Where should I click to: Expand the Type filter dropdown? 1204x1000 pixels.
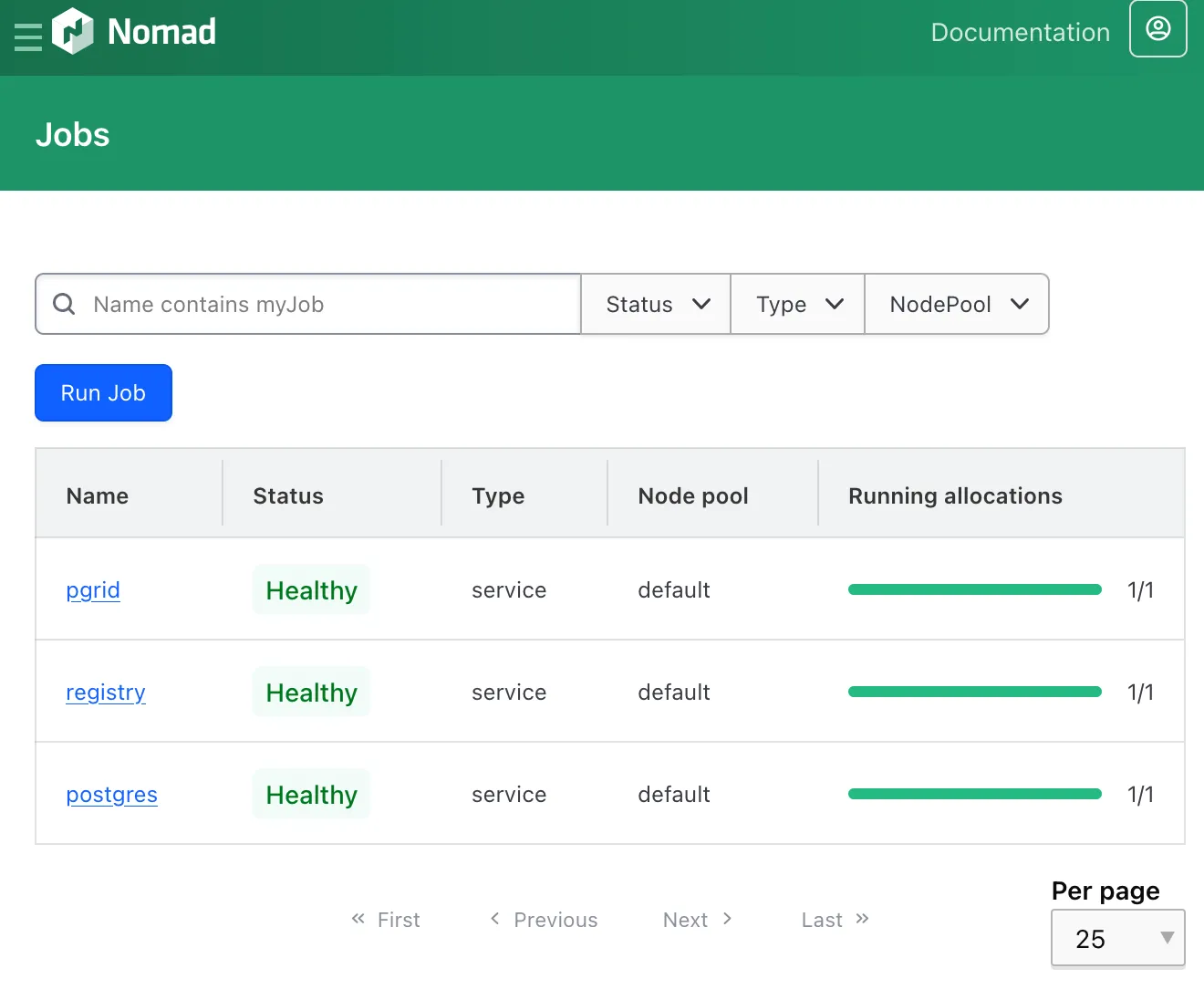point(798,304)
